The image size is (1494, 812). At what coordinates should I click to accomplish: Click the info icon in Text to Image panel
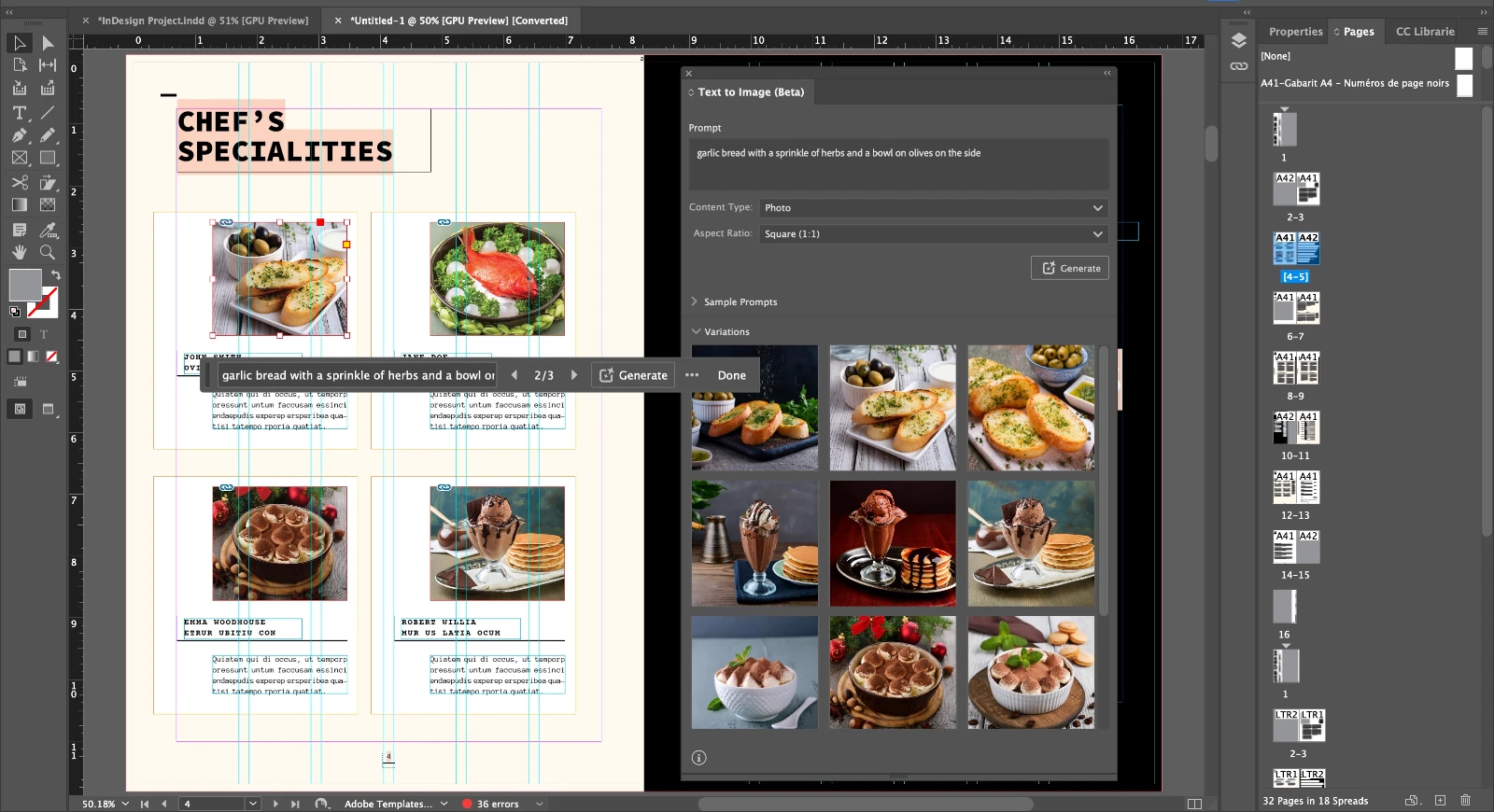tap(698, 758)
